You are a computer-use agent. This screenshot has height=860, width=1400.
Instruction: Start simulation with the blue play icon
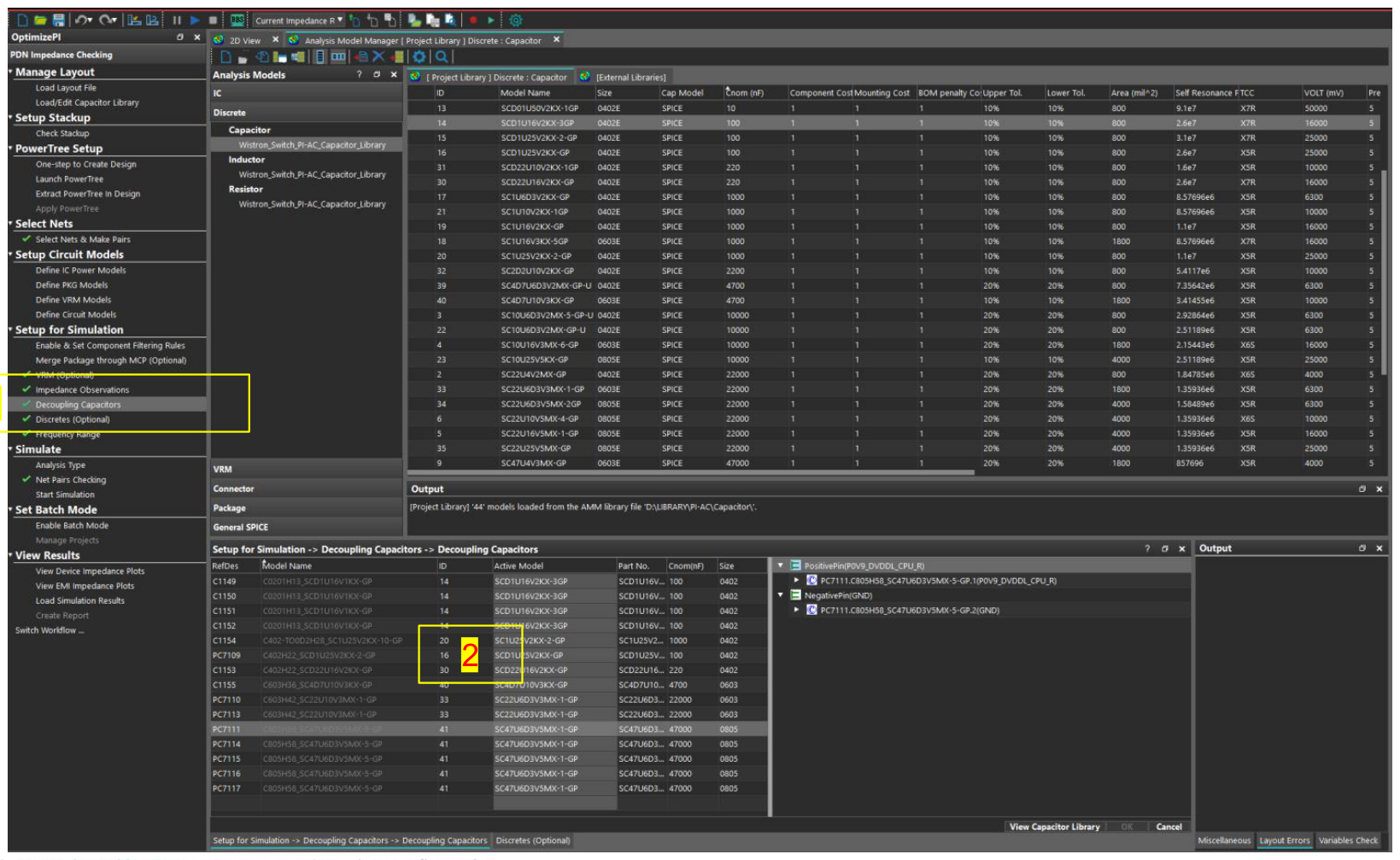[195, 20]
